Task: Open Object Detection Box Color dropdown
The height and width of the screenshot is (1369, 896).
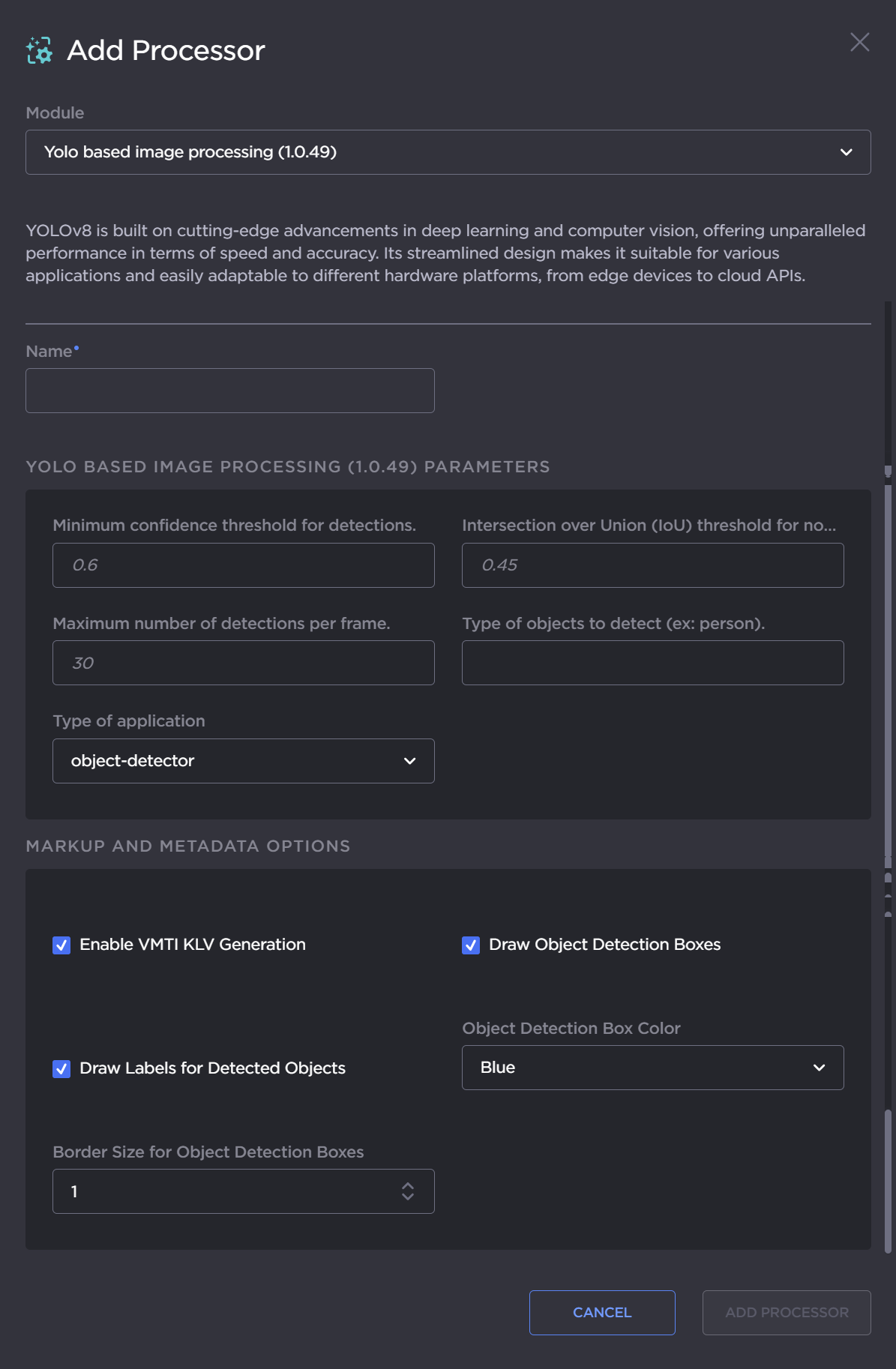Action: pos(652,1068)
